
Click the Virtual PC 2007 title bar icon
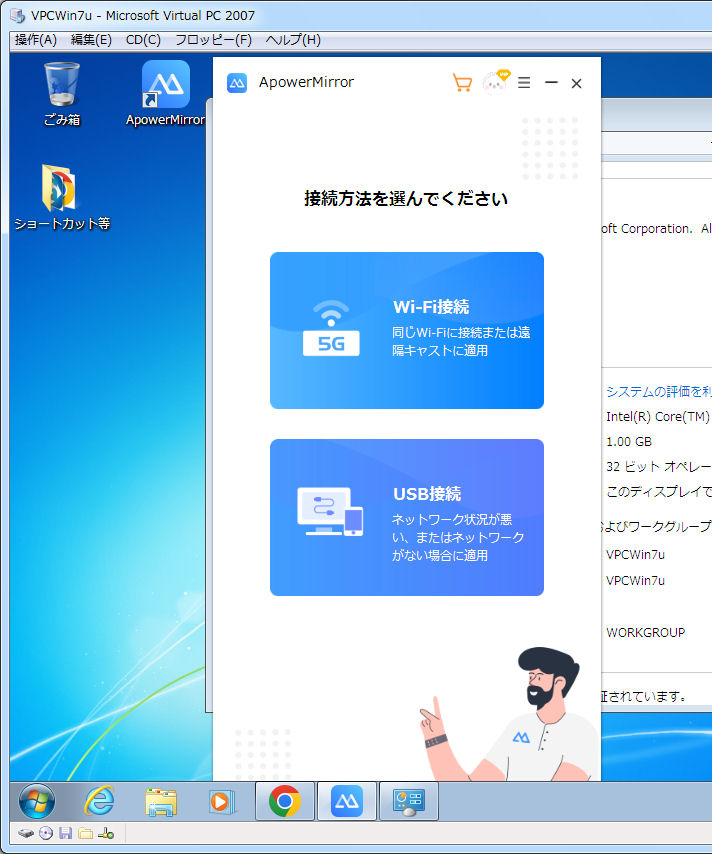pyautogui.click(x=17, y=16)
